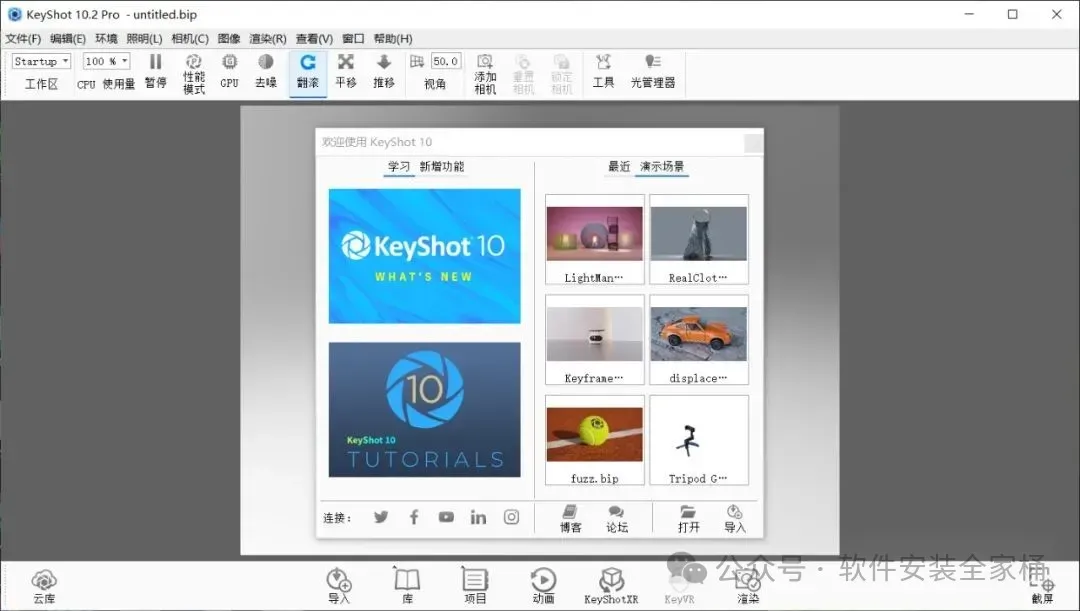This screenshot has height=611, width=1080.
Task: Toggle Performance mode in the toolbar
Action: (x=194, y=74)
